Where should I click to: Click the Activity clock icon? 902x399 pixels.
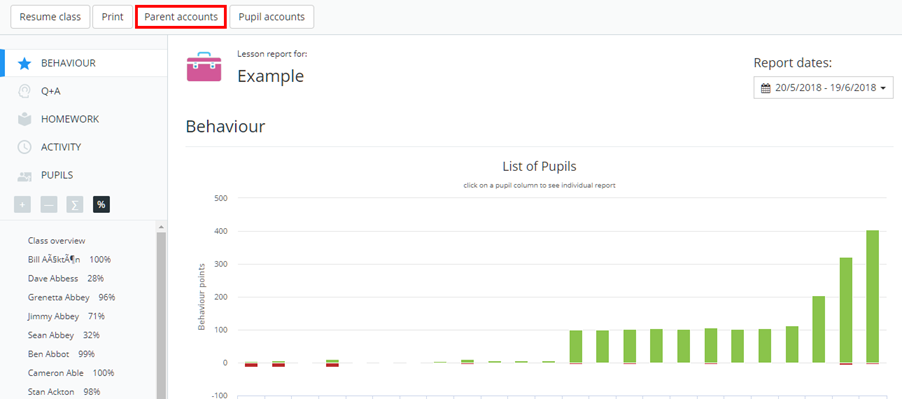pyautogui.click(x=24, y=147)
